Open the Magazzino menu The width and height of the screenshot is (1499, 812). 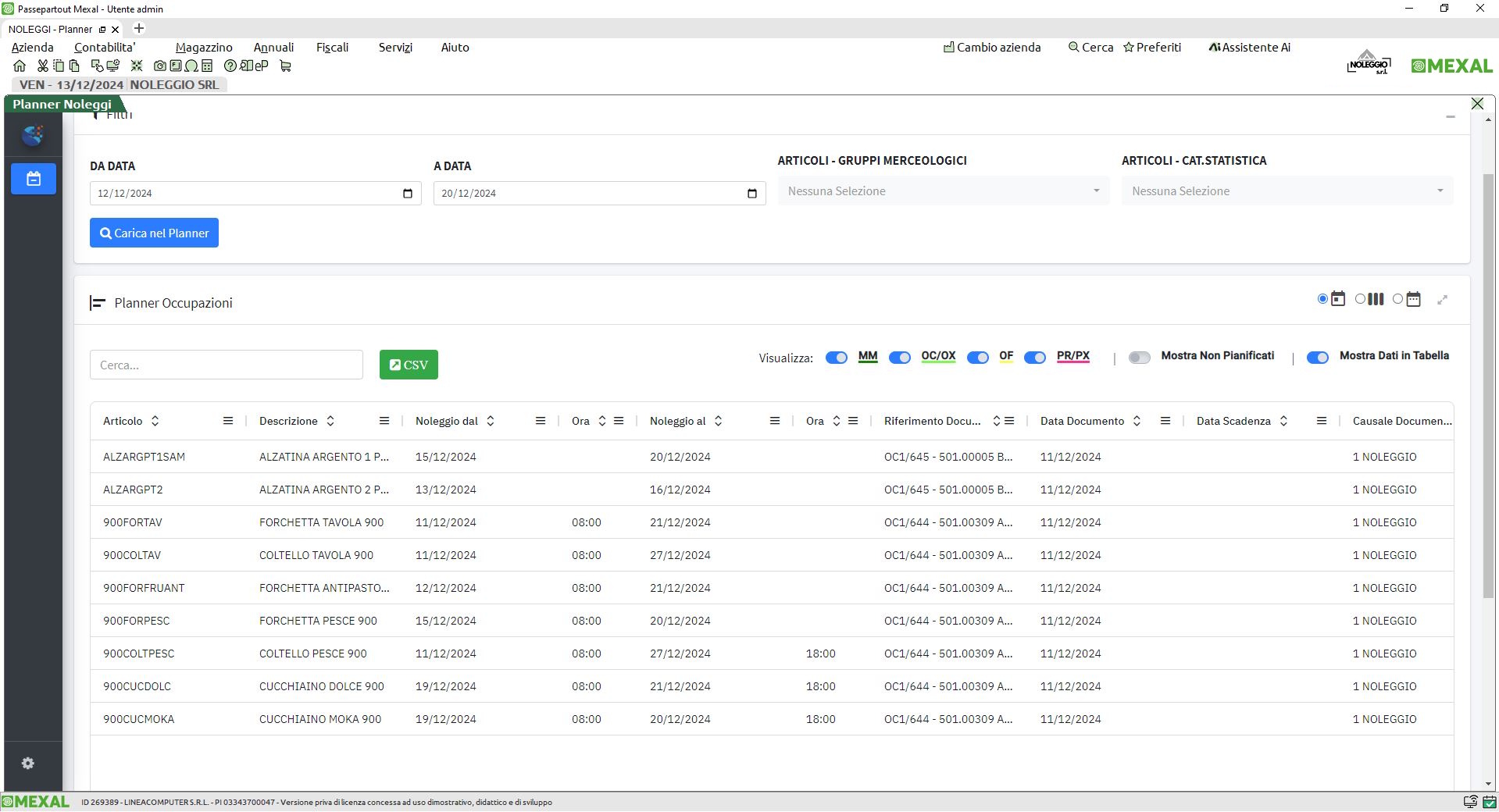pyautogui.click(x=204, y=48)
